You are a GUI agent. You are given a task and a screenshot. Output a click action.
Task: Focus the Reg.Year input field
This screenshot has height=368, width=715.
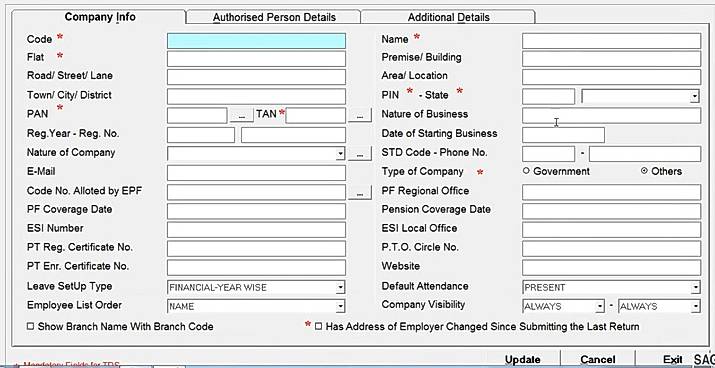click(x=201, y=135)
